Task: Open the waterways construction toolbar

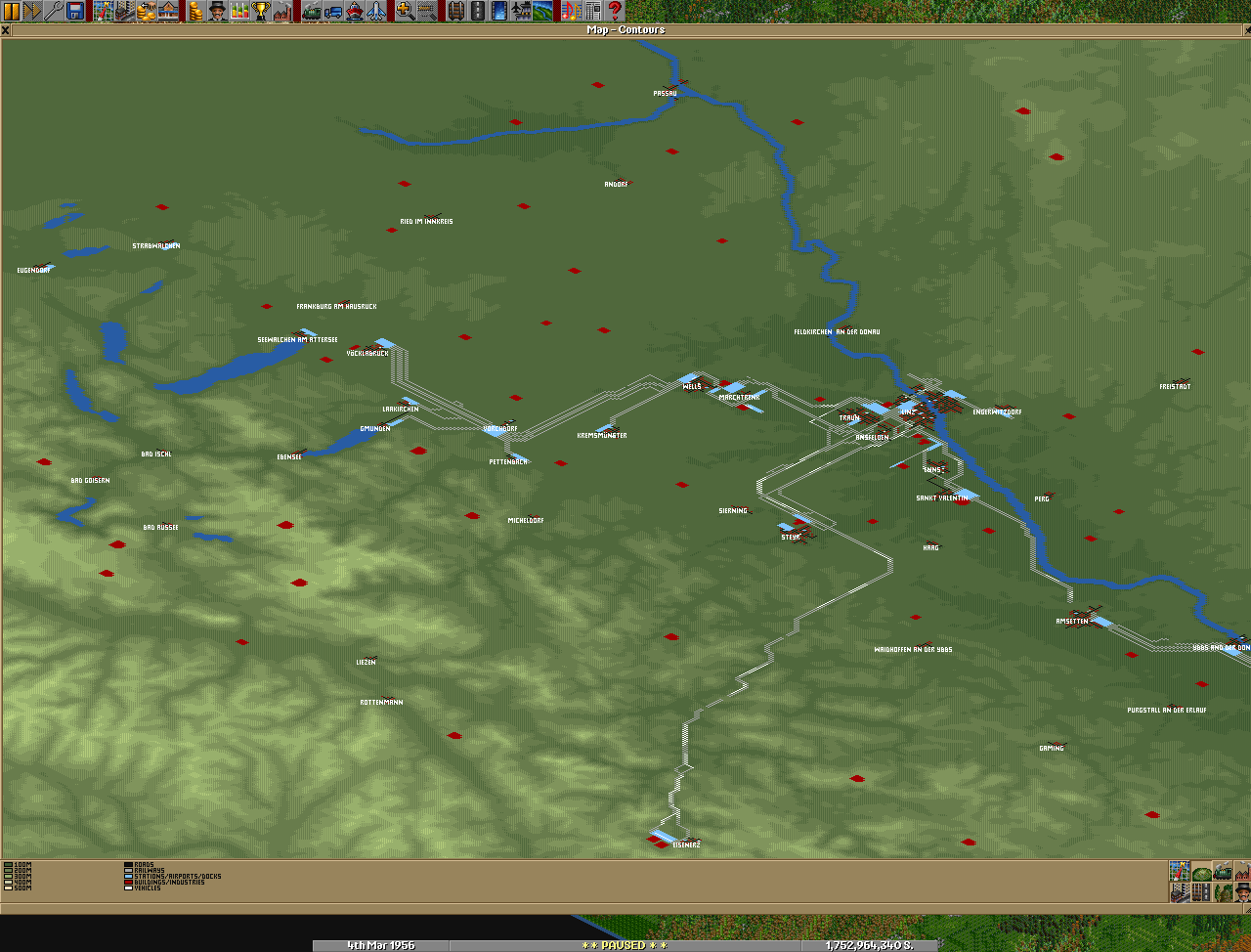Action: (x=498, y=12)
